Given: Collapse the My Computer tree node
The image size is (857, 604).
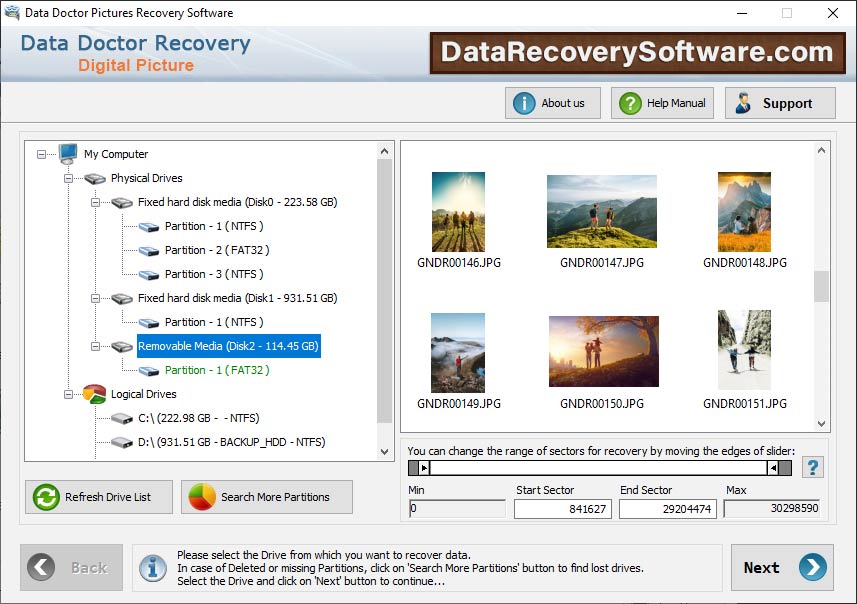Looking at the screenshot, I should click(x=42, y=154).
